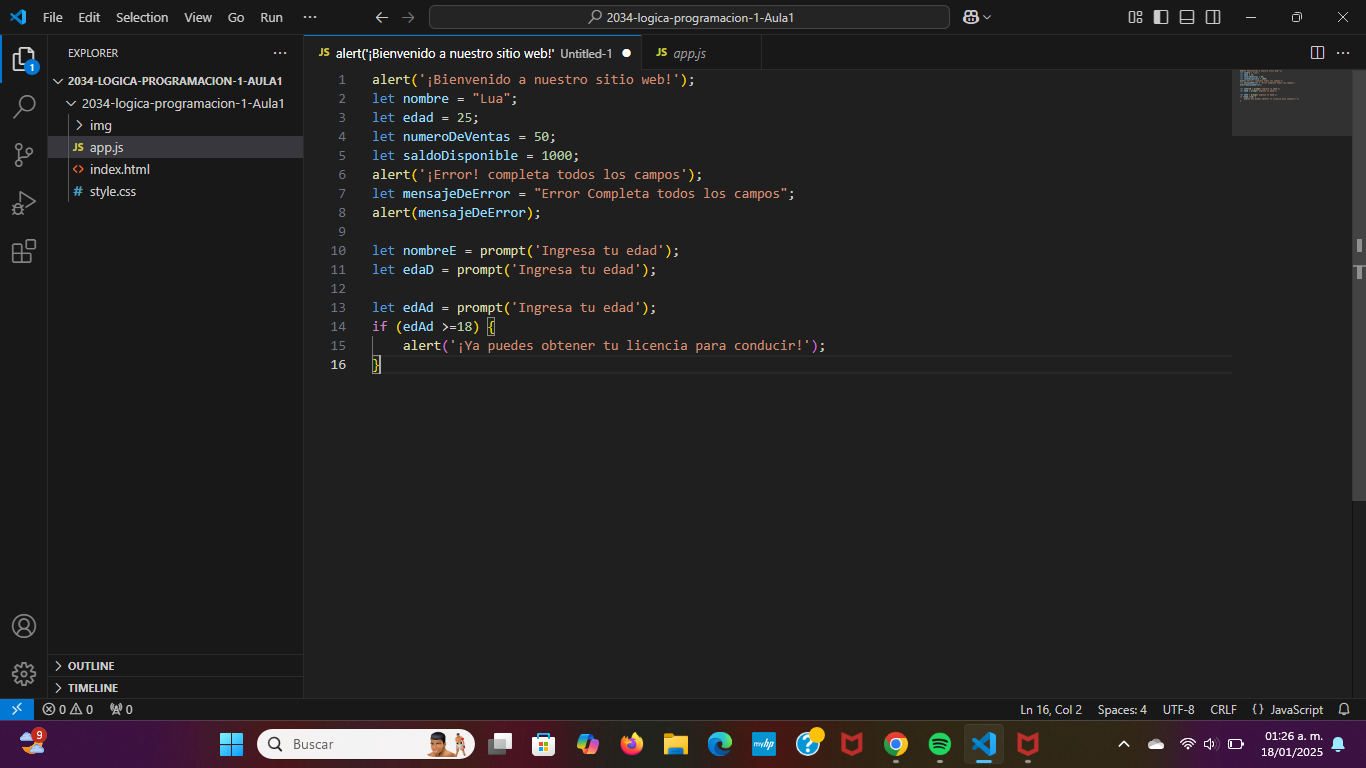The height and width of the screenshot is (768, 1366).
Task: Open Customize Layout icon in title bar
Action: click(1135, 17)
